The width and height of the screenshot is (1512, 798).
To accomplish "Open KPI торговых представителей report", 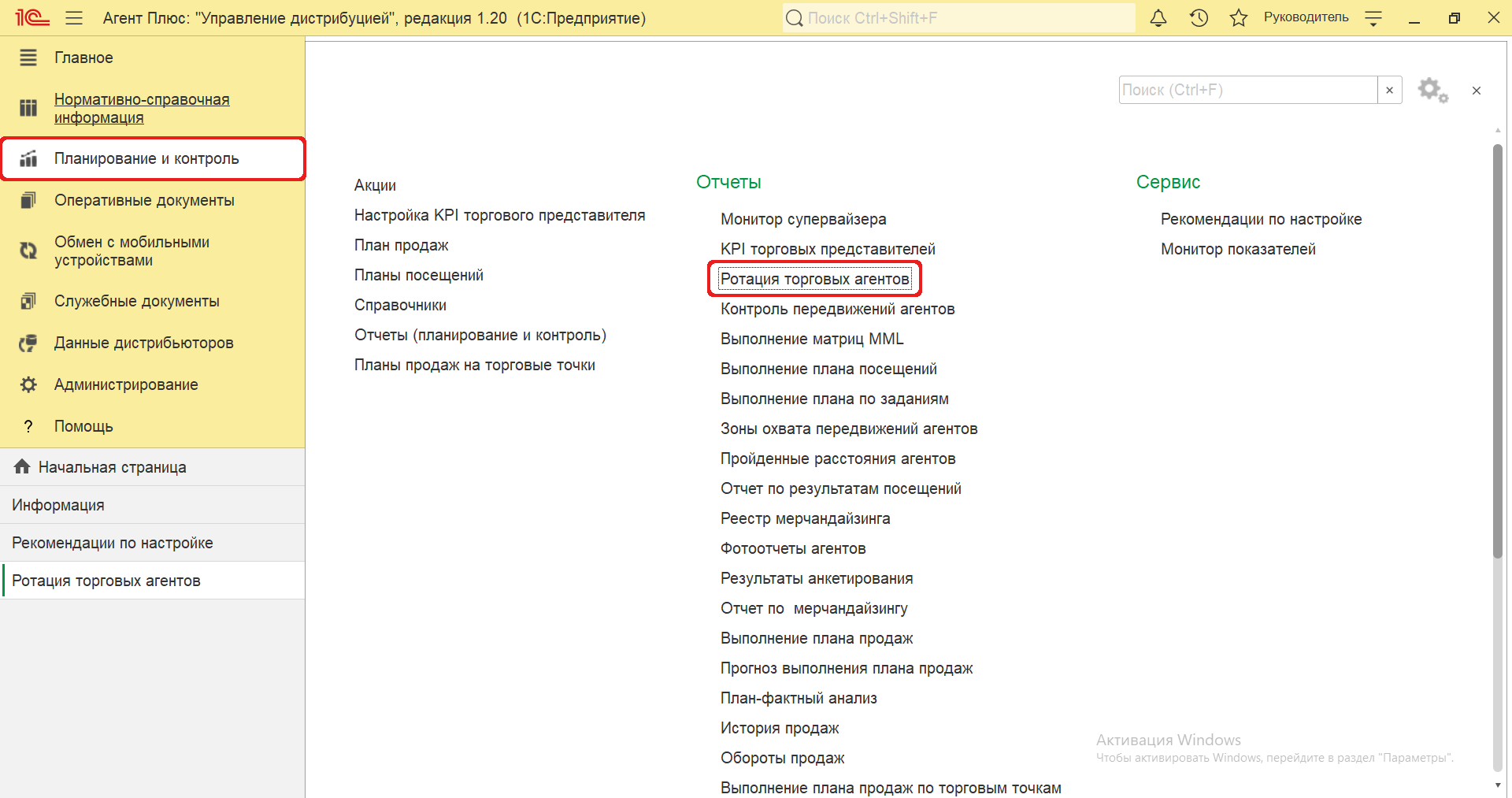I will (828, 249).
